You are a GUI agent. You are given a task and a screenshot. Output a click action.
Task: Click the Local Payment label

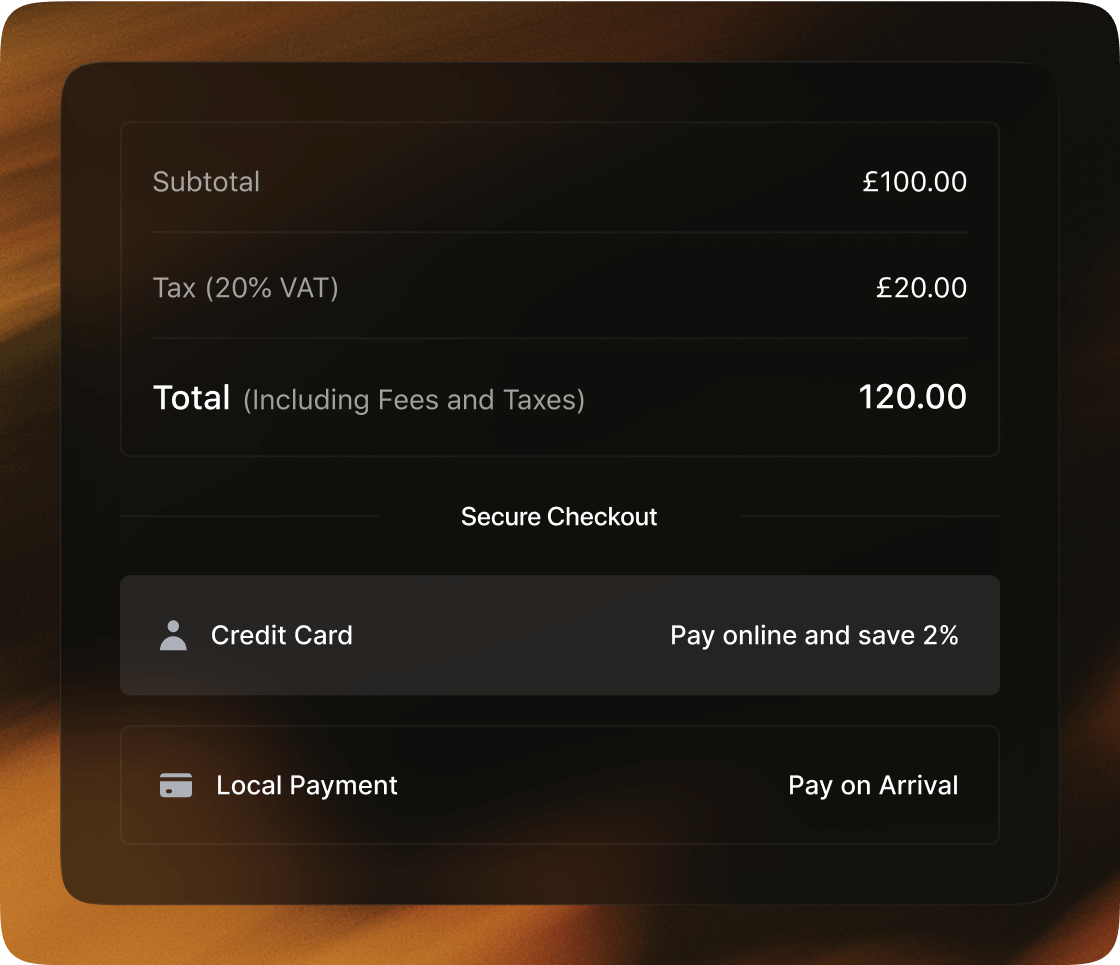pyautogui.click(x=306, y=786)
